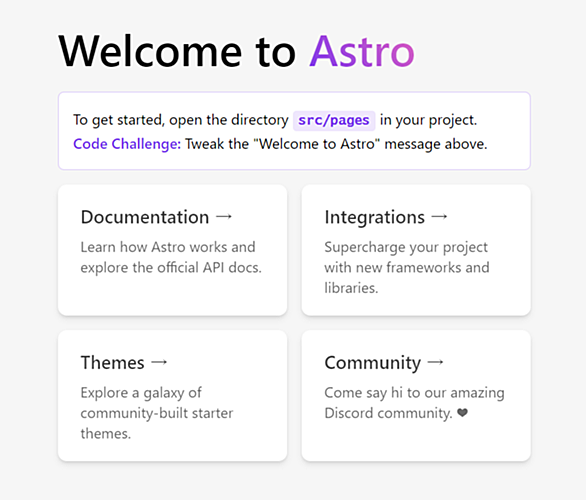Click the 'Code Challenge:' purple text
The width and height of the screenshot is (586, 500).
click(127, 144)
